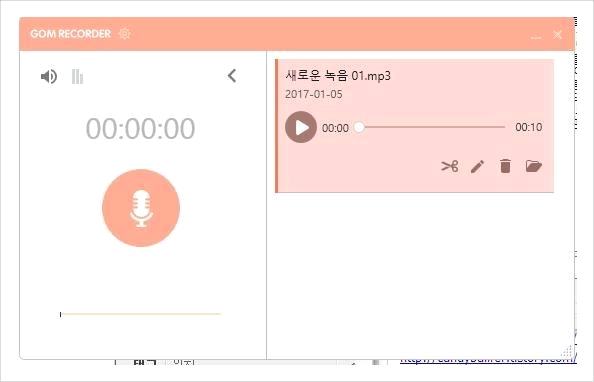This screenshot has height=382, width=594.
Task: Click the date 2017-01-05
Action: [x=314, y=94]
